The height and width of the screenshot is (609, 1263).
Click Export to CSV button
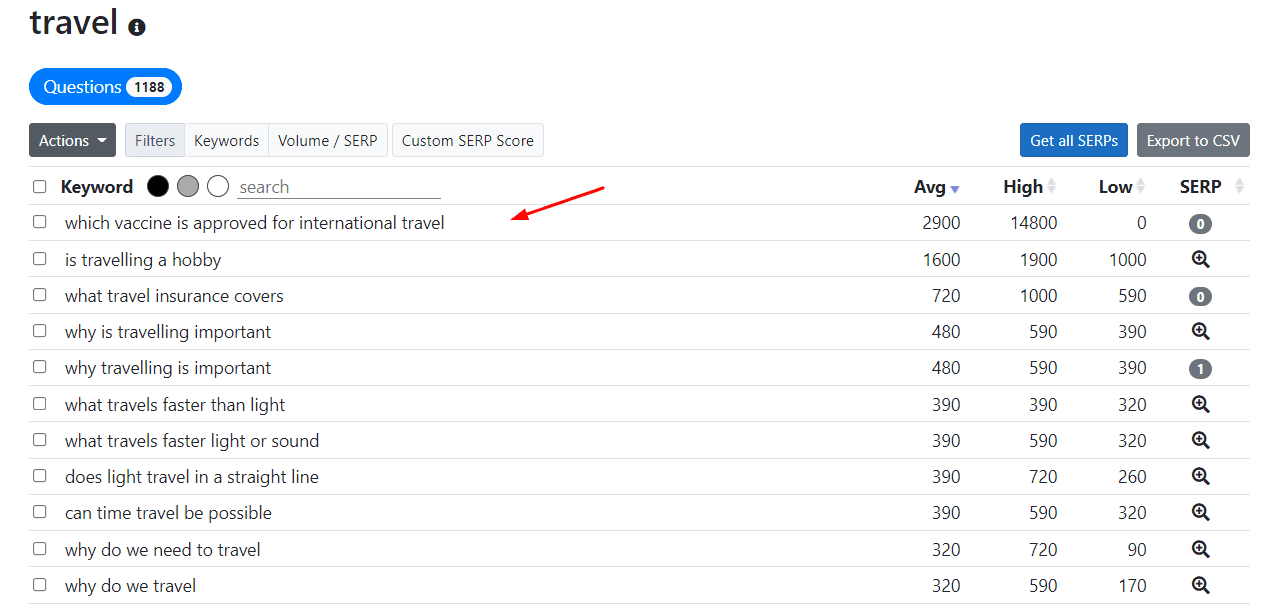coord(1193,140)
